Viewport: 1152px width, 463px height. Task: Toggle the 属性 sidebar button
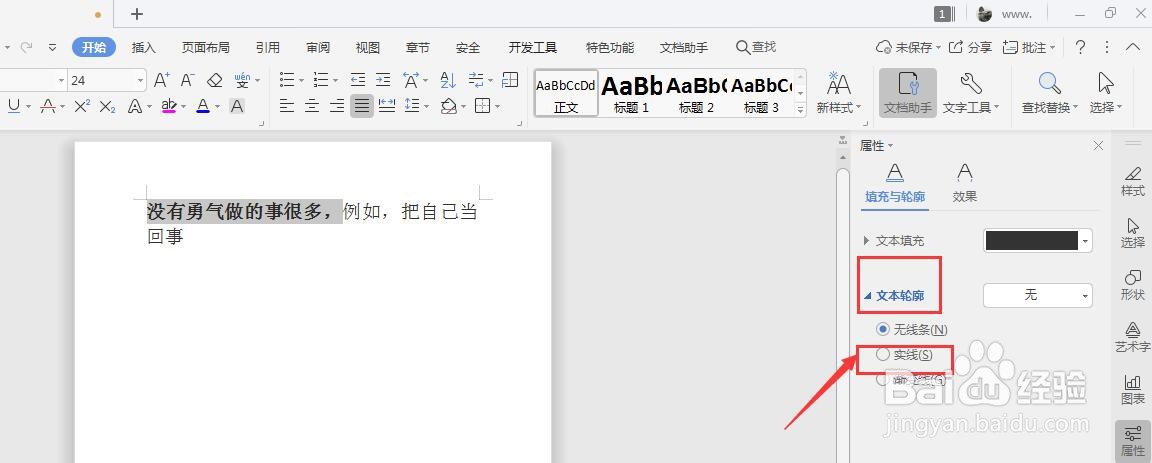pos(1132,440)
